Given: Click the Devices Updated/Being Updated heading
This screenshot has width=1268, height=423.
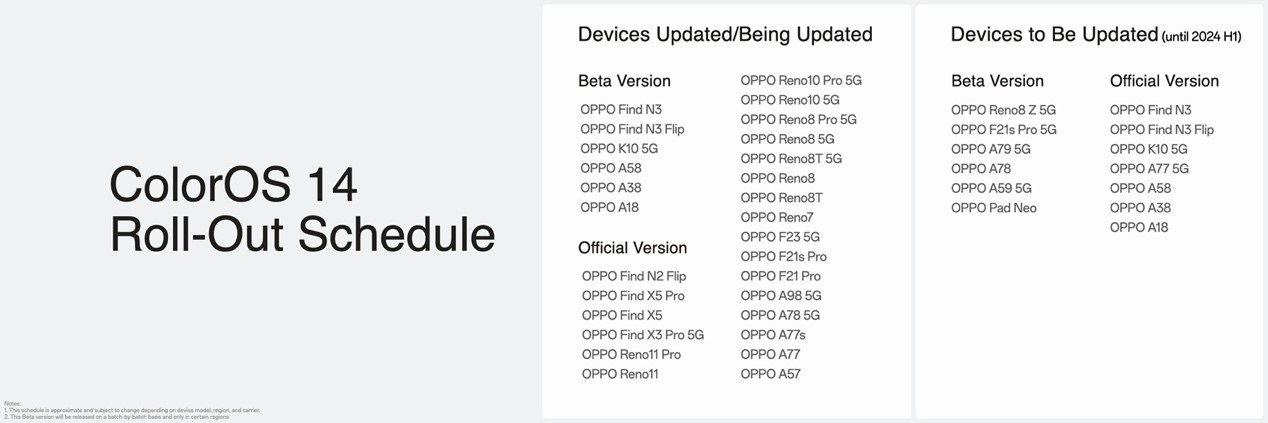Looking at the screenshot, I should coord(725,34).
